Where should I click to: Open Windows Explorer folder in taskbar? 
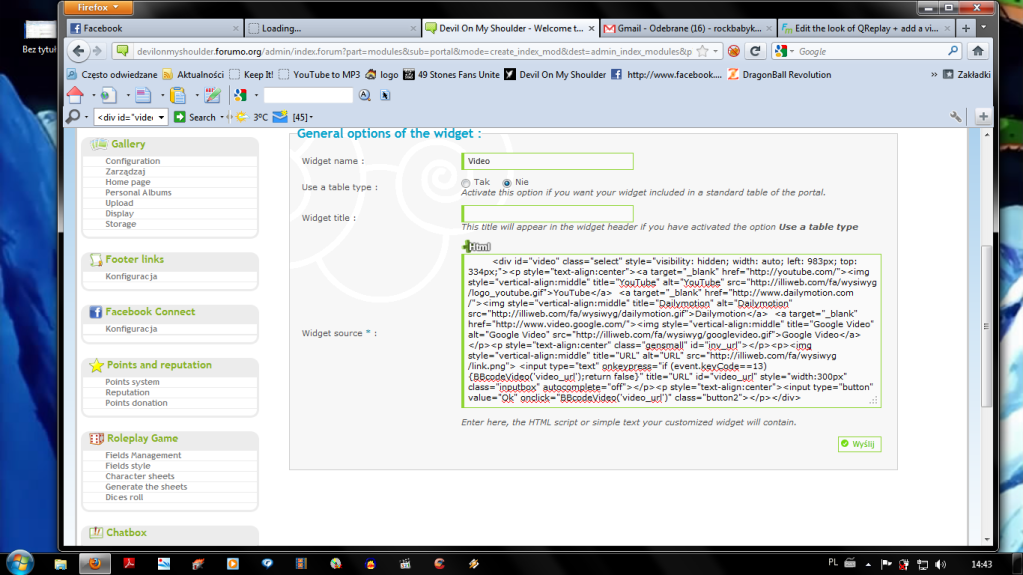[x=60, y=563]
